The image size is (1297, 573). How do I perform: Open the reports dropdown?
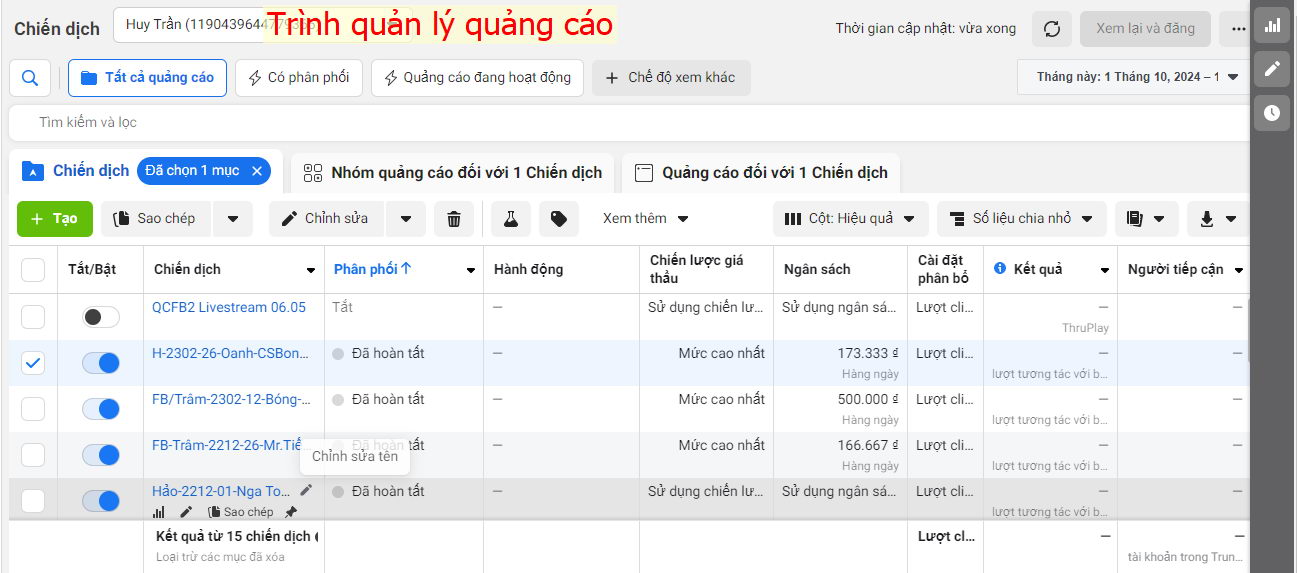[x=1146, y=219]
